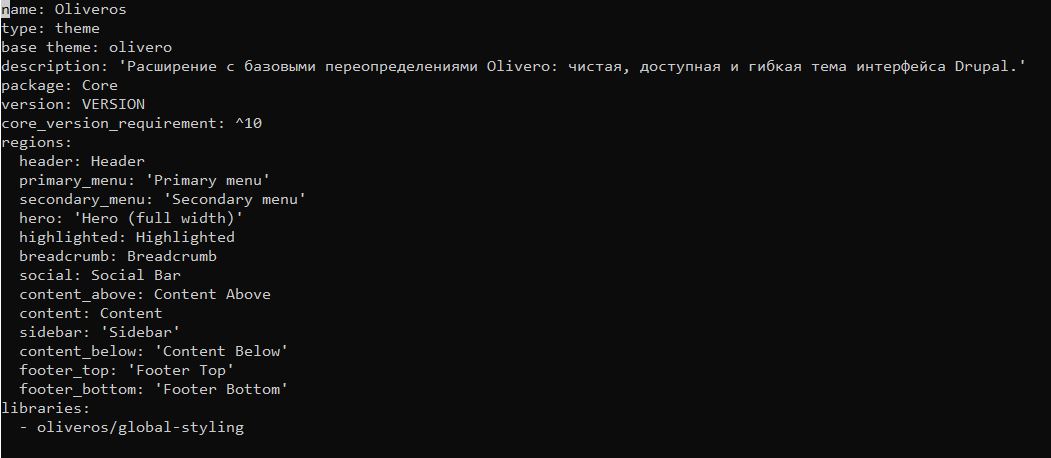Click the 'VERSION' value text
Image resolution: width=1051 pixels, height=458 pixels.
click(113, 105)
